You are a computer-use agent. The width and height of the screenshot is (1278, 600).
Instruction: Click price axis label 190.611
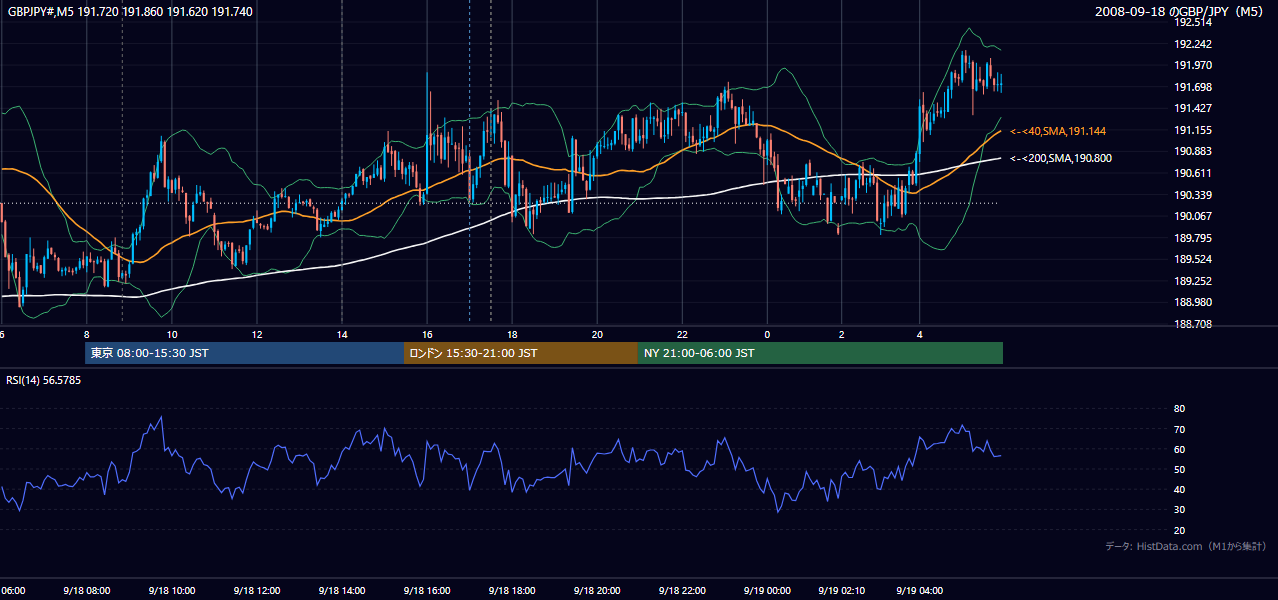coord(1193,173)
